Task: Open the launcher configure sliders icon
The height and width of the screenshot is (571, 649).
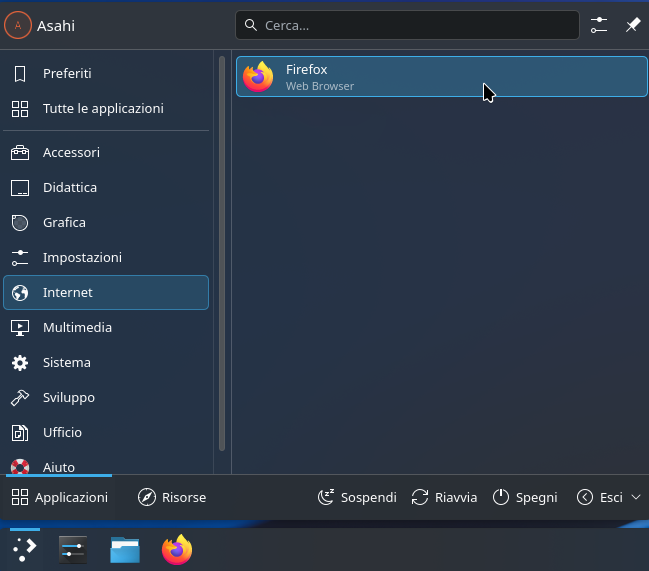Action: (599, 25)
